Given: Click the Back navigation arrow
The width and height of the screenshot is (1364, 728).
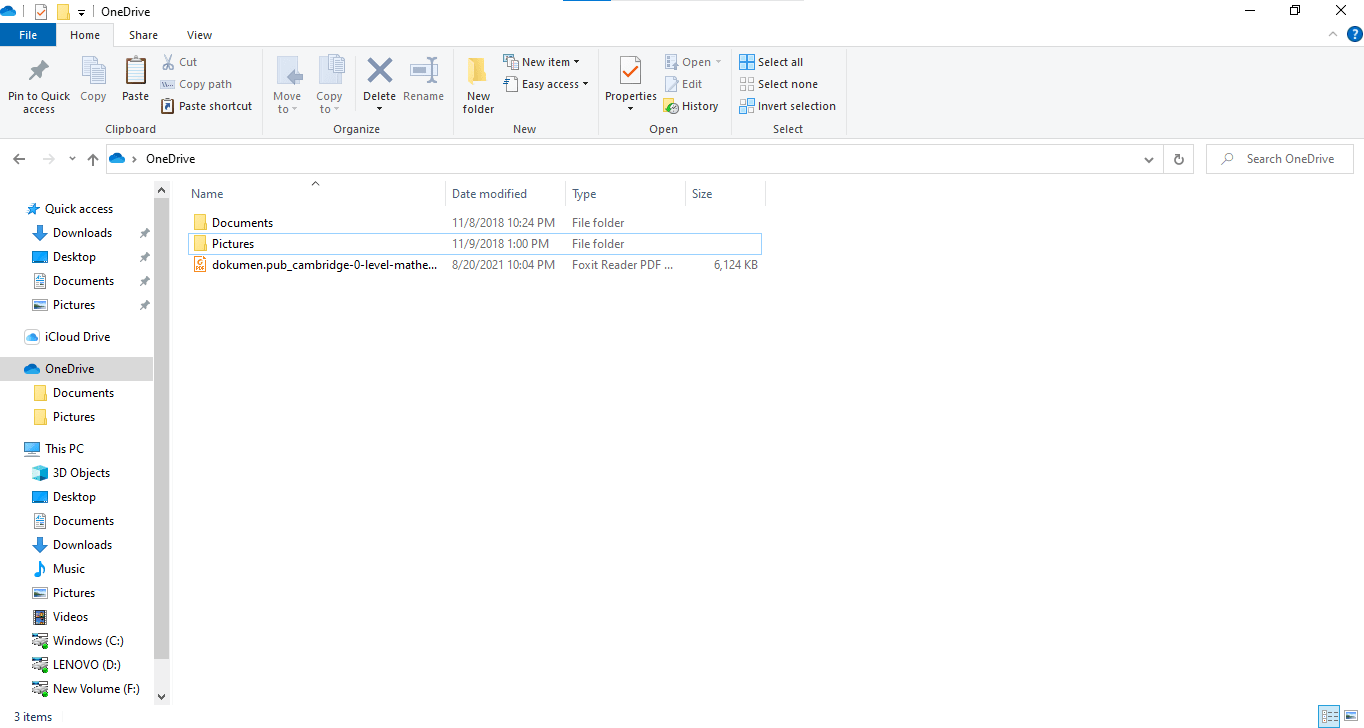Looking at the screenshot, I should 19,159.
